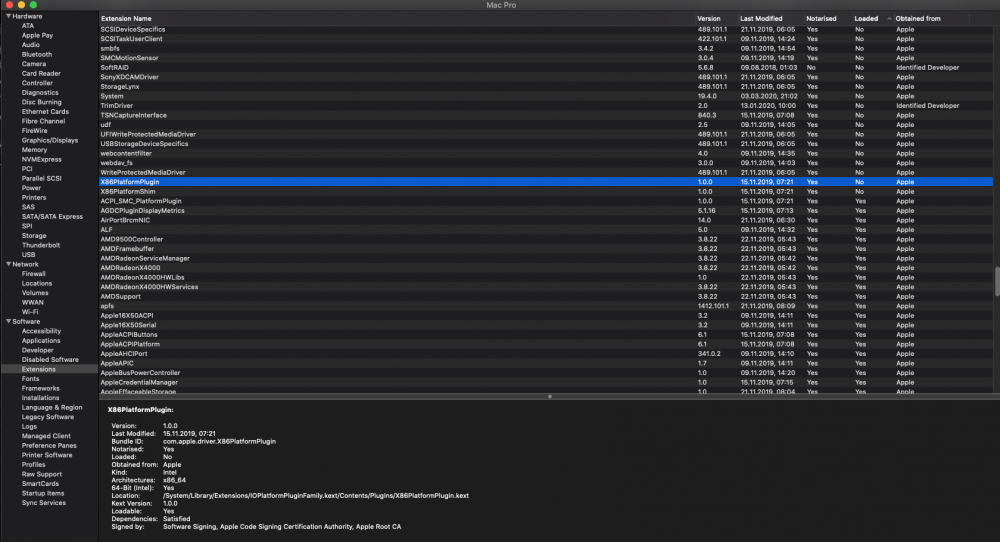
Task: Select the apfs extension row
Action: click(x=546, y=306)
